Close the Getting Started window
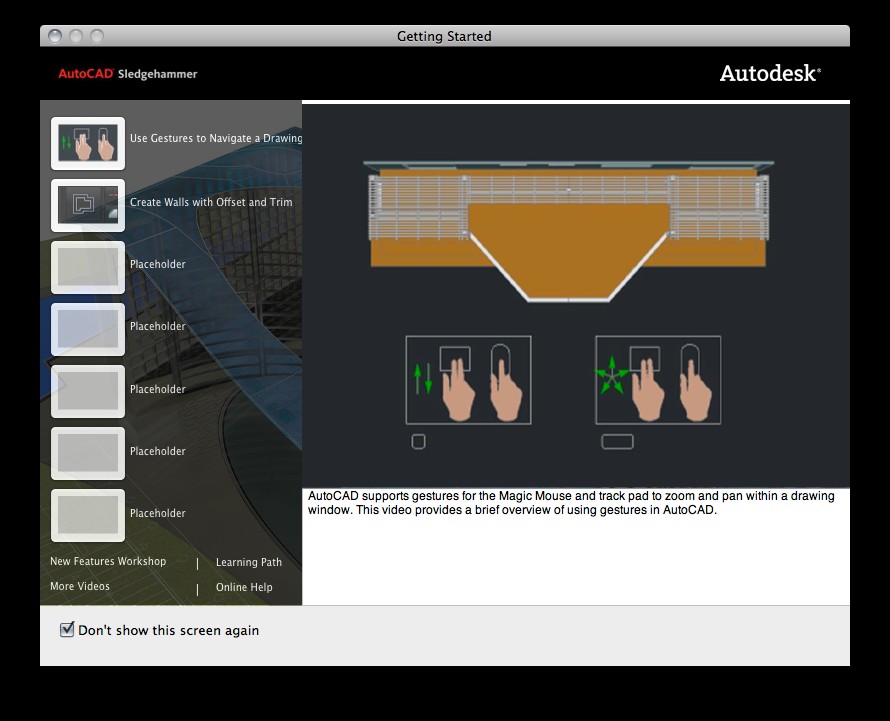This screenshot has height=721, width=890. point(55,36)
